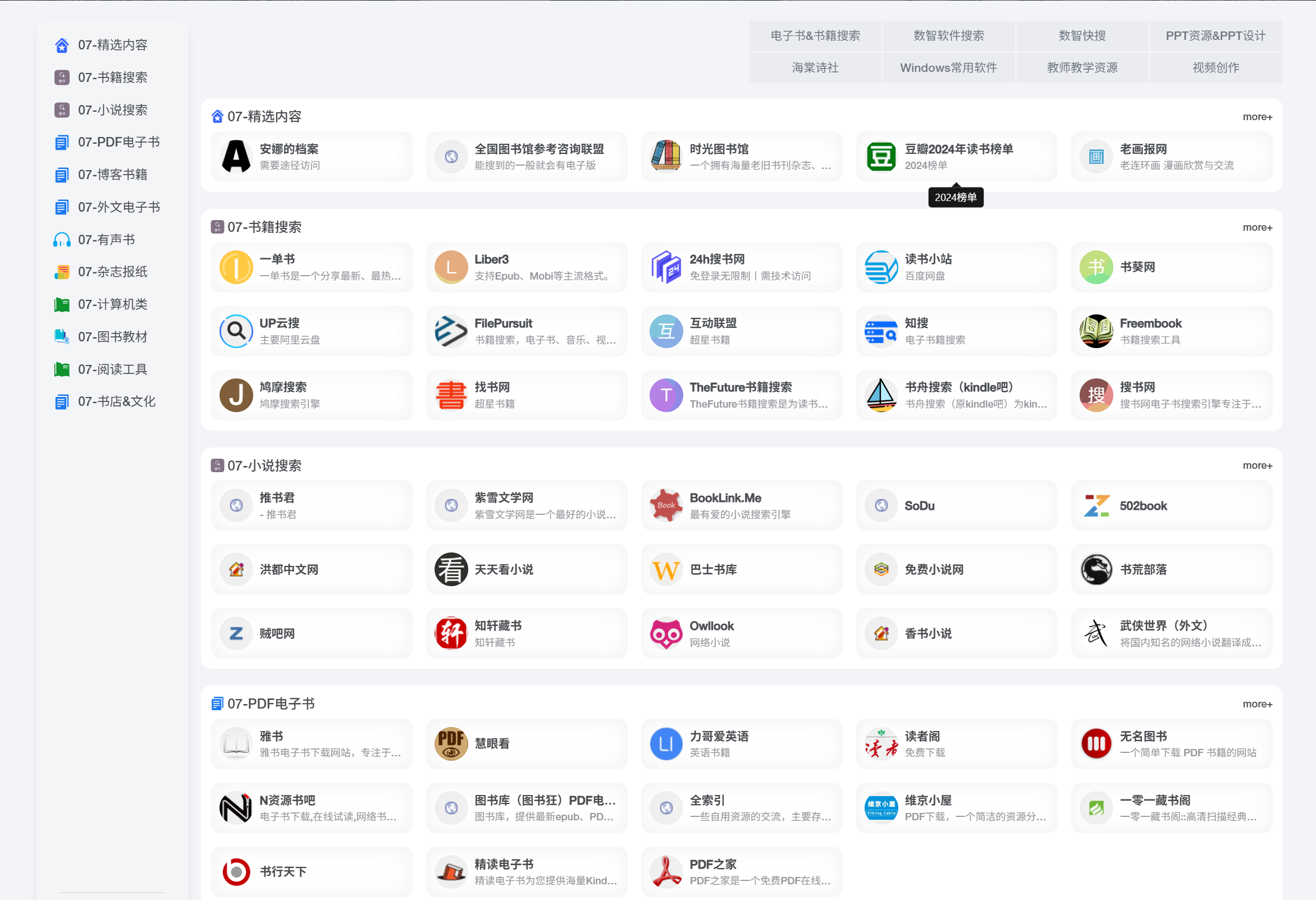Click the Liber3 orange L icon
The image size is (1316, 900).
pos(451,267)
